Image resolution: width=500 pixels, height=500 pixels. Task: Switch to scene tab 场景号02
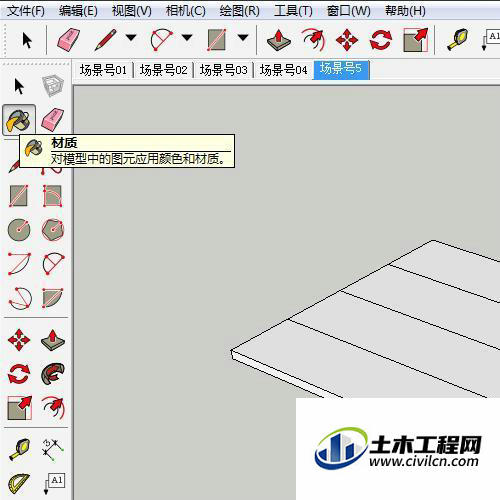coord(163,70)
